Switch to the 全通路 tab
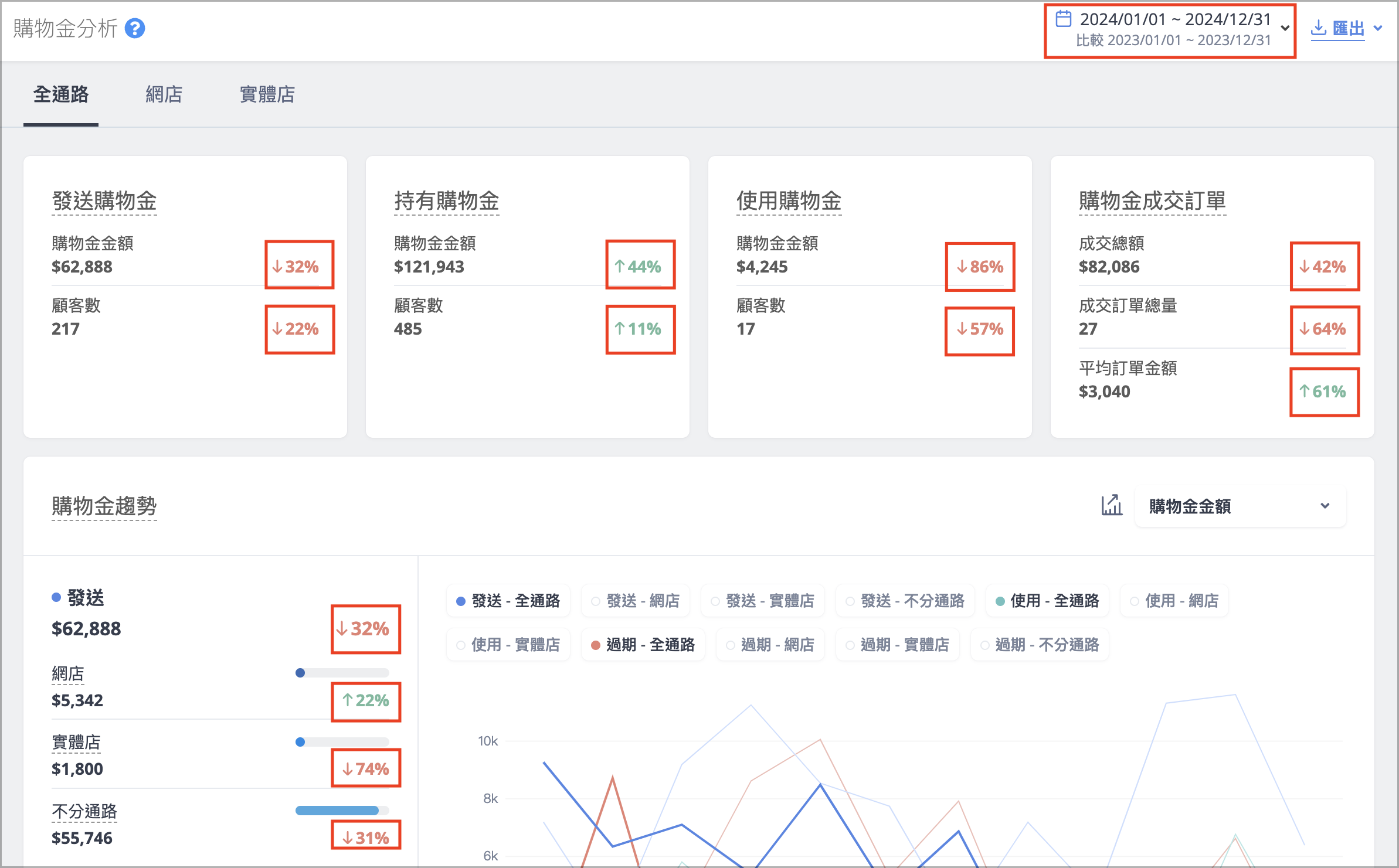 [x=61, y=94]
